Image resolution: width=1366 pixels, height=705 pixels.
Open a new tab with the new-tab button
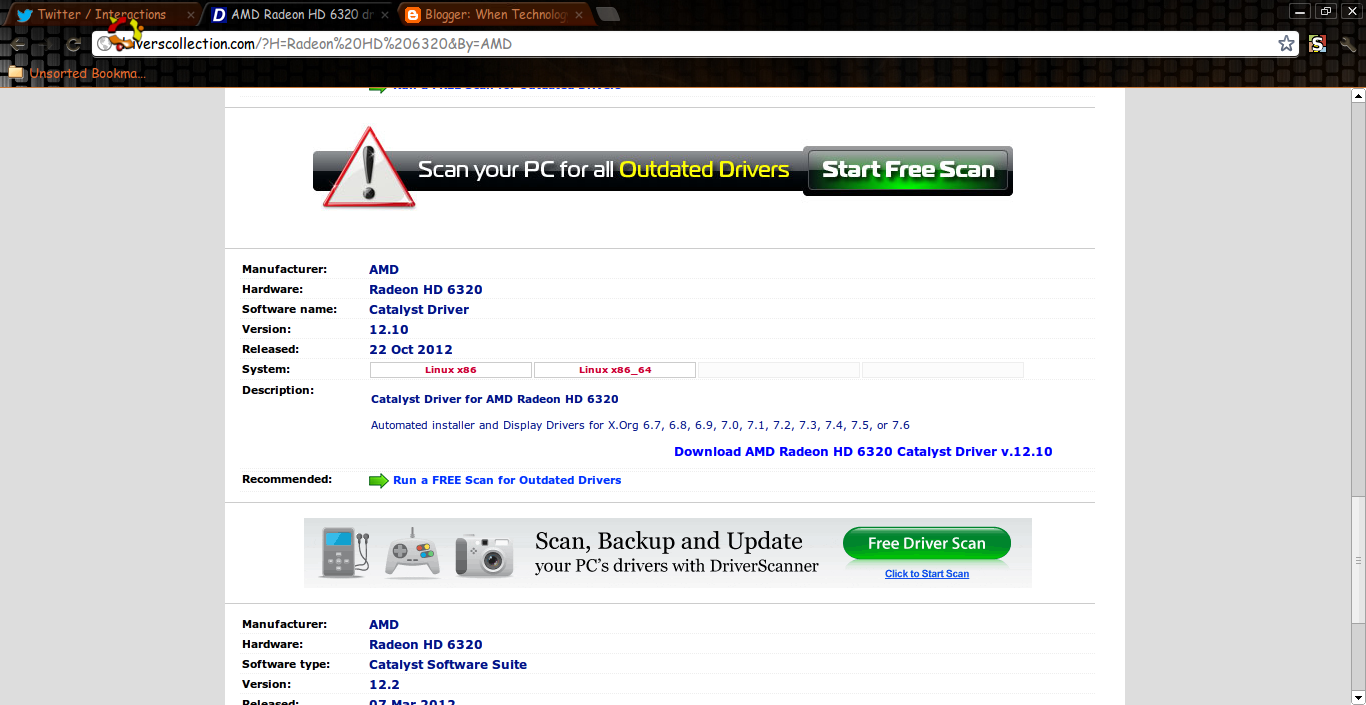pyautogui.click(x=607, y=14)
